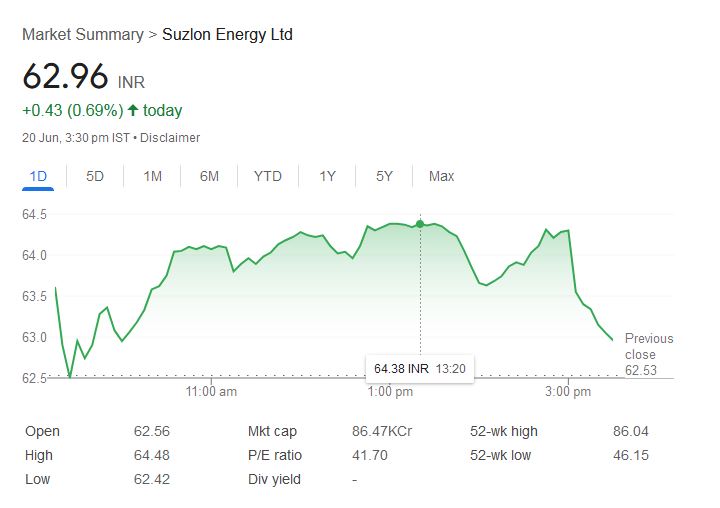Show the 6M price chart
This screenshot has height=508, width=720.
pyautogui.click(x=209, y=176)
